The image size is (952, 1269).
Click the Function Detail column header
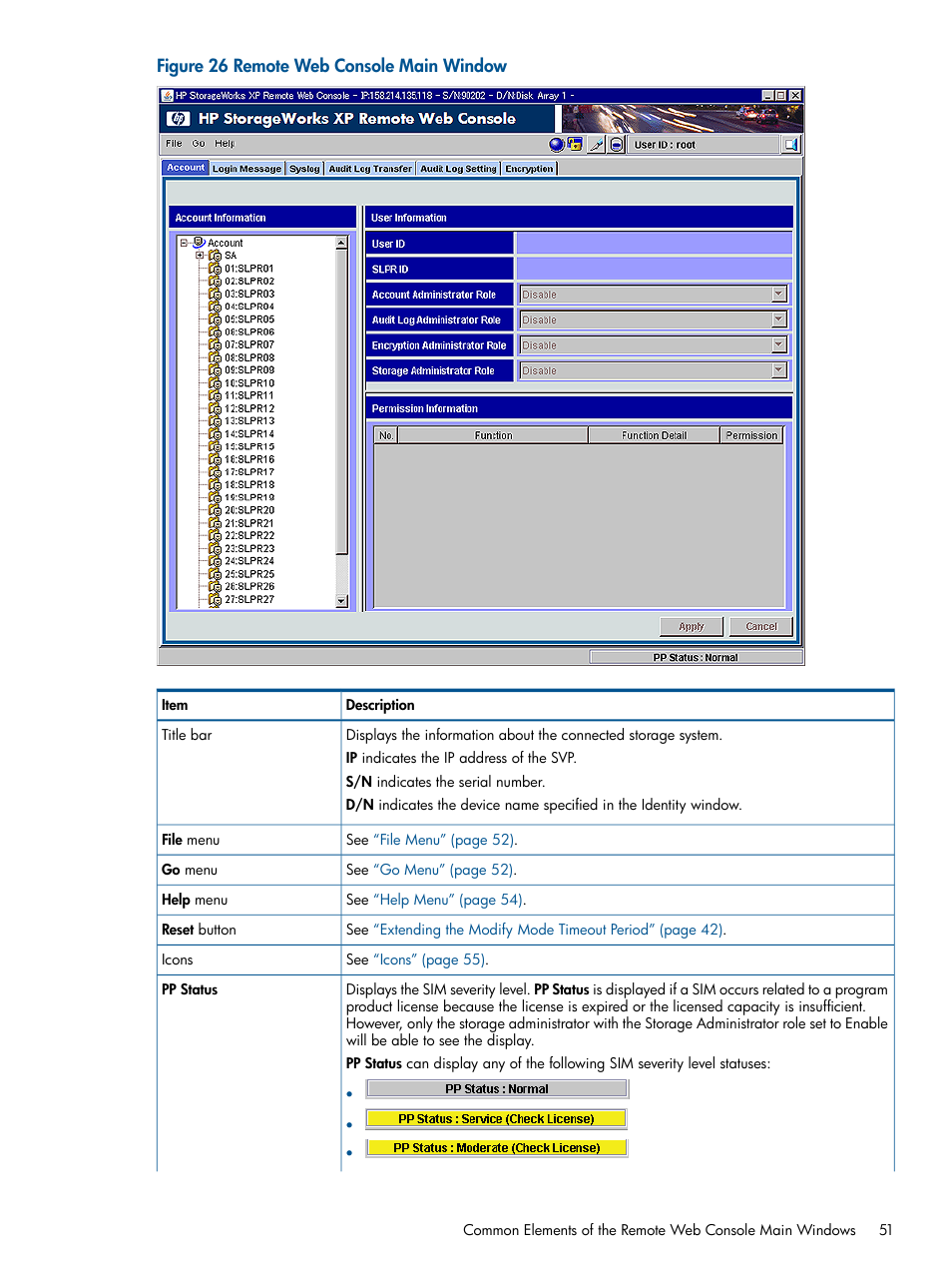point(654,435)
